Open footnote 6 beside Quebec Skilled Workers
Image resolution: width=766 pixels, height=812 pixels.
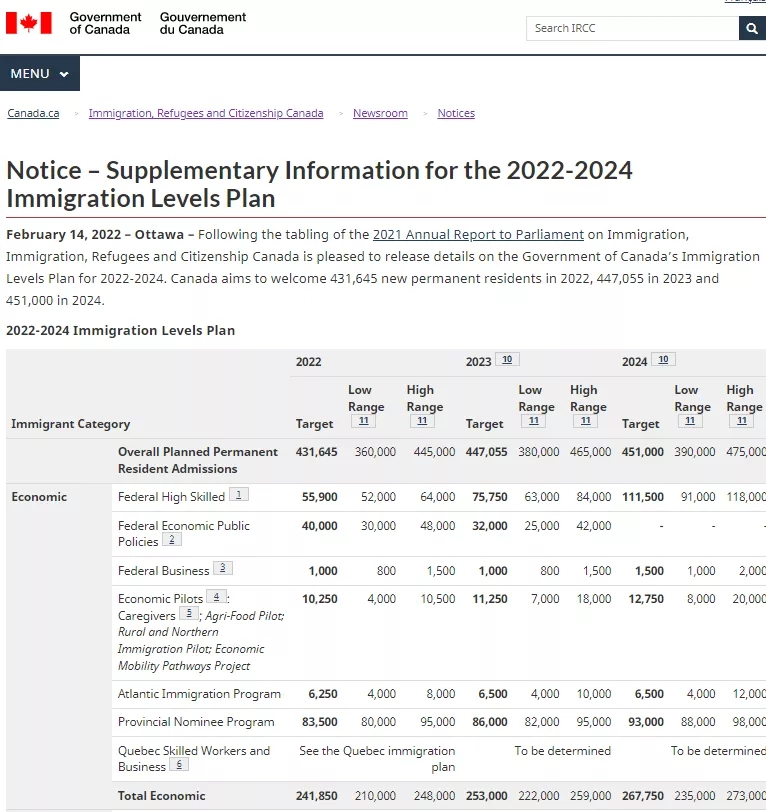[x=179, y=765]
